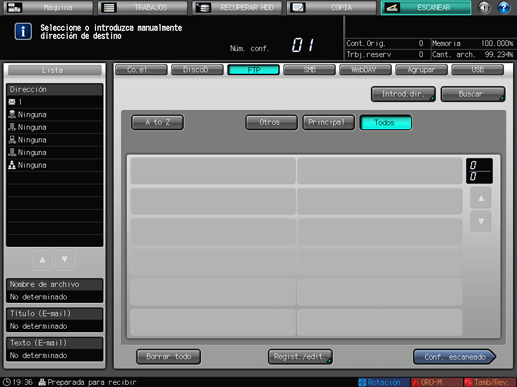Filter addresses with A to Z

(x=157, y=122)
